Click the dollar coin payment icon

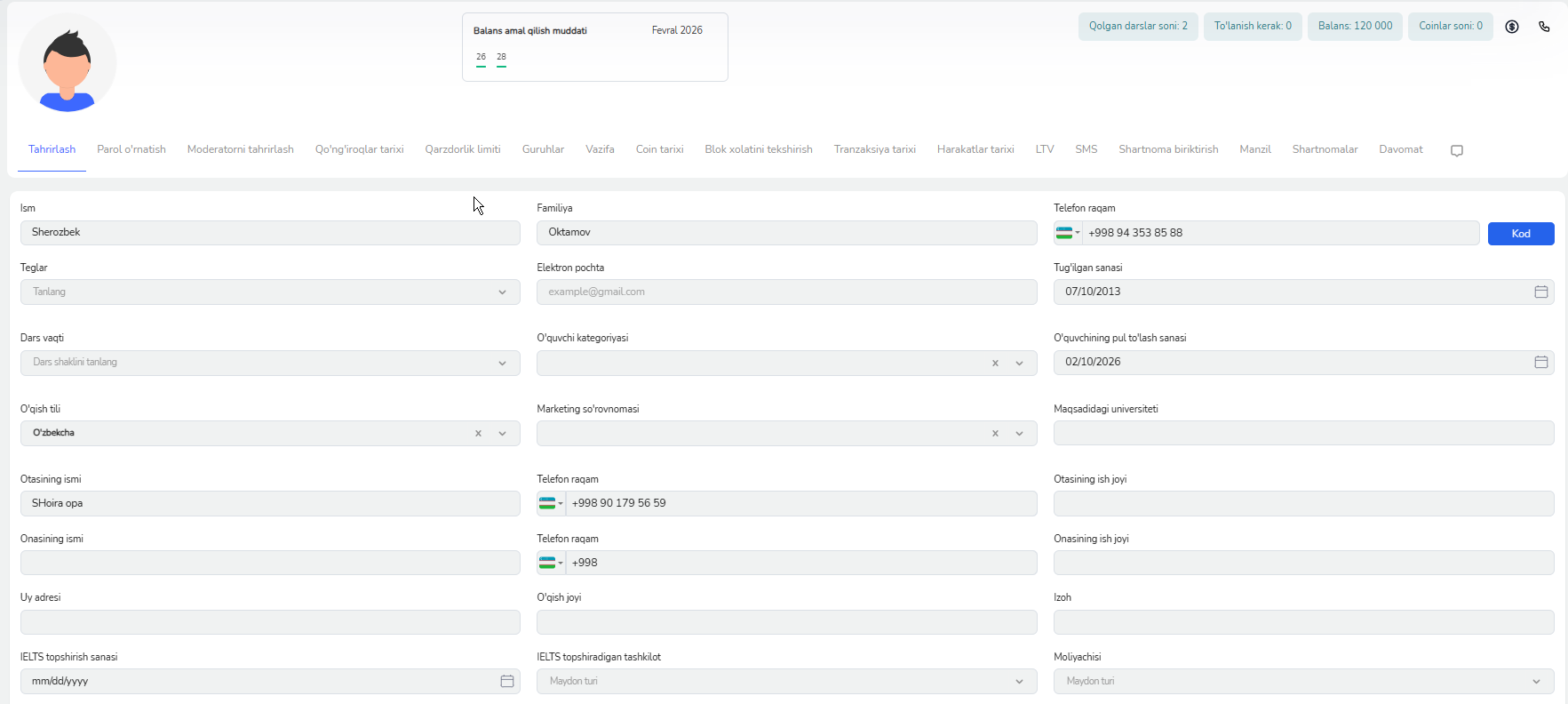click(x=1511, y=27)
